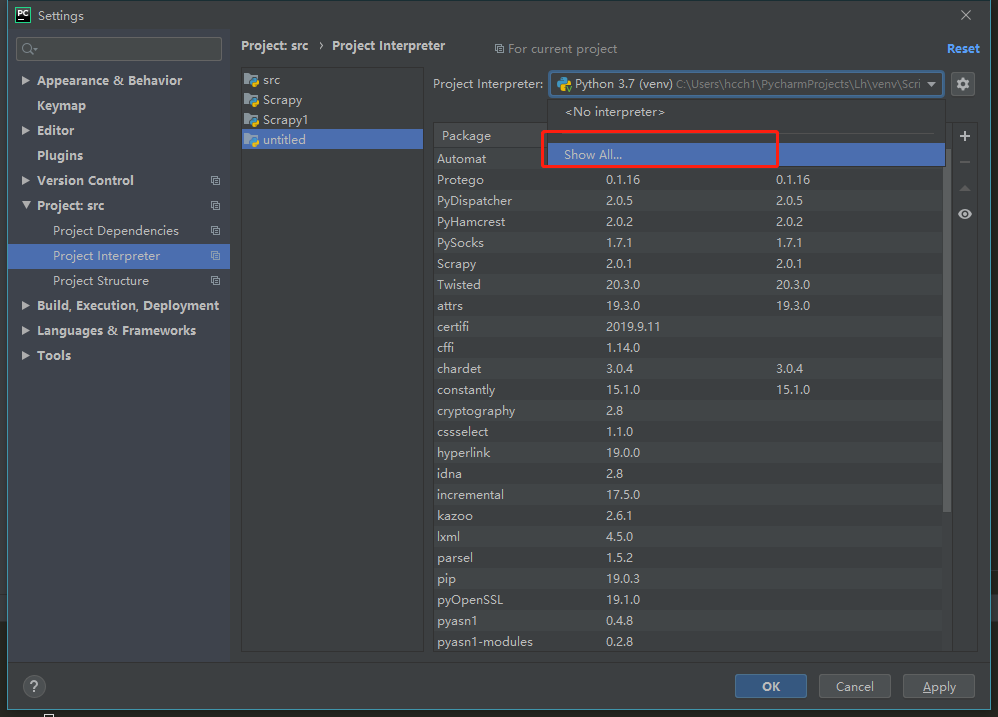This screenshot has height=717, width=998.
Task: Click in the settings search field
Action: [119, 49]
